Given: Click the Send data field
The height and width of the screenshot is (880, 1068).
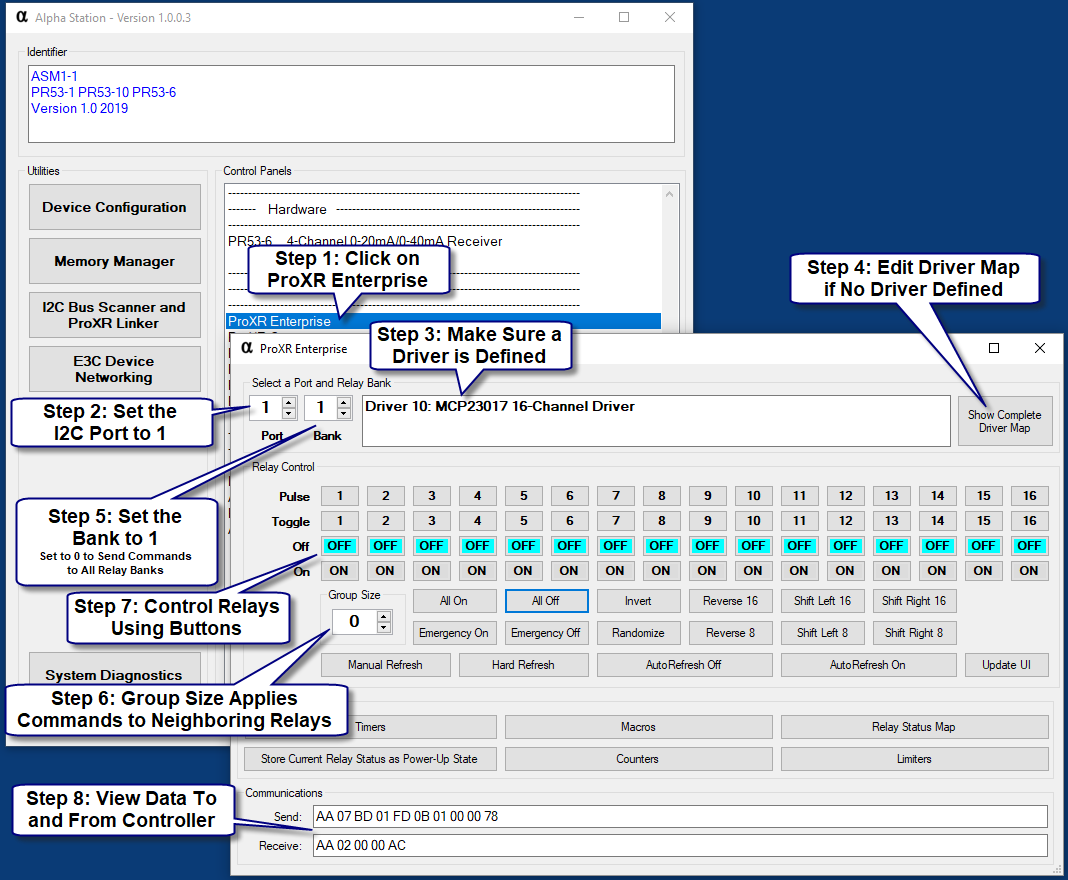Looking at the screenshot, I should click(x=680, y=816).
